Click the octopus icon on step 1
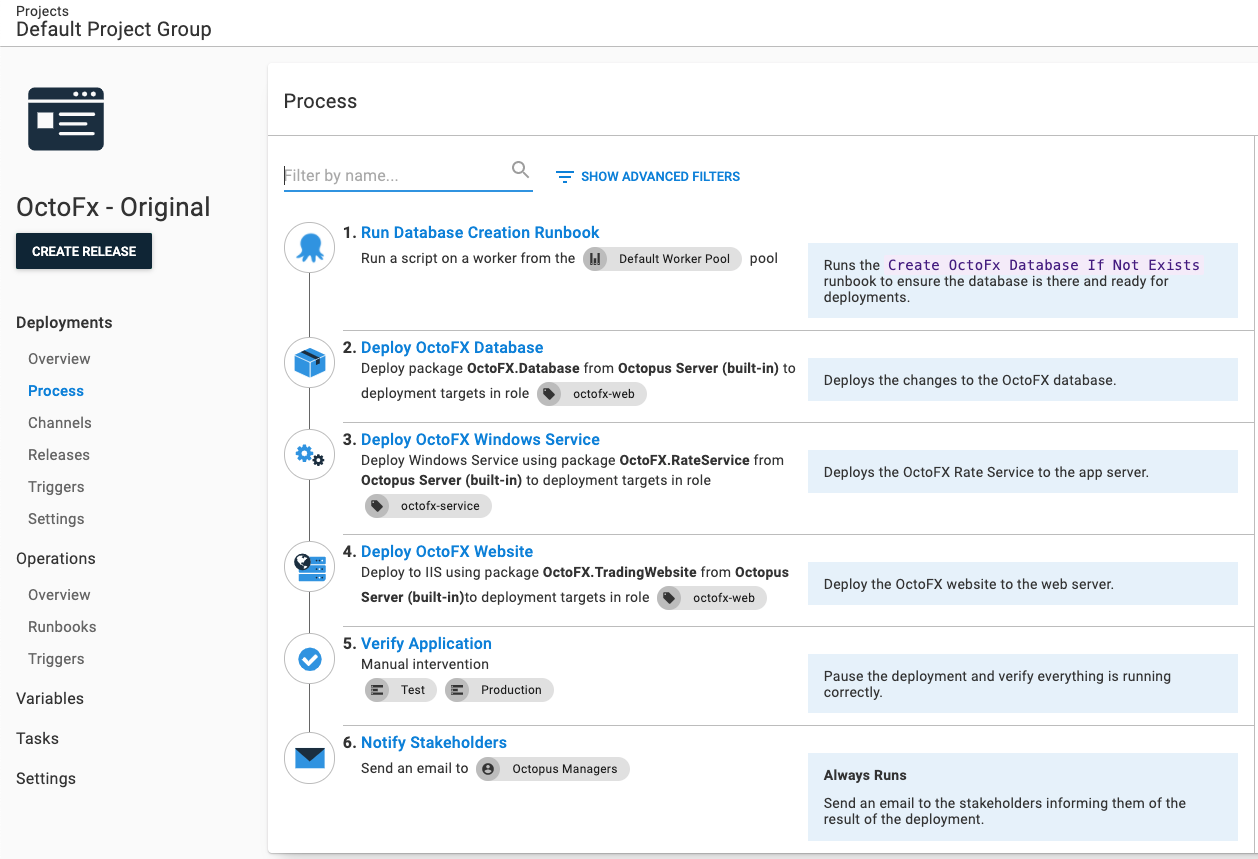Image resolution: width=1258 pixels, height=859 pixels. (x=309, y=247)
